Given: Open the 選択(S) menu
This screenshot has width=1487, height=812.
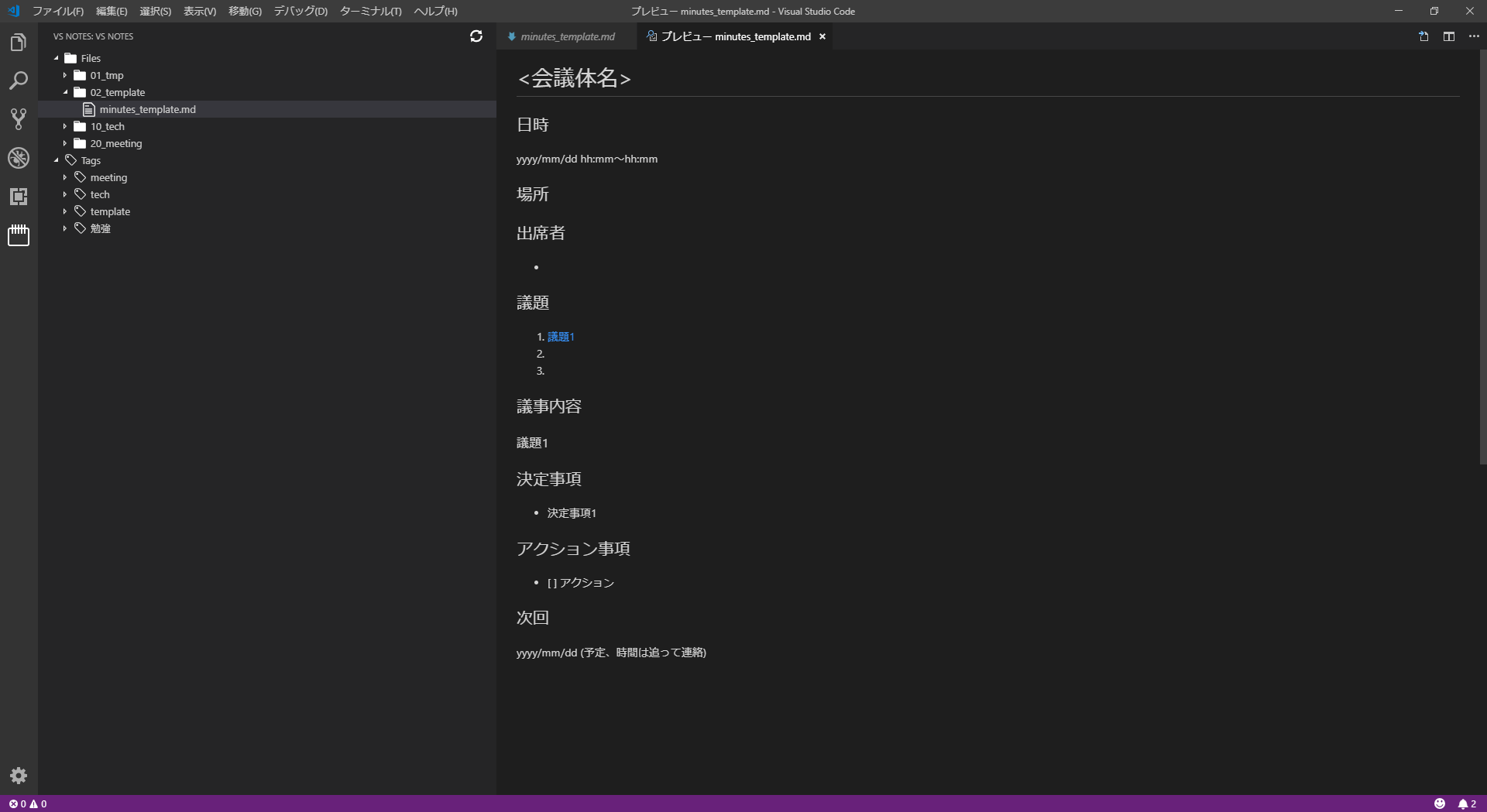Looking at the screenshot, I should (156, 11).
